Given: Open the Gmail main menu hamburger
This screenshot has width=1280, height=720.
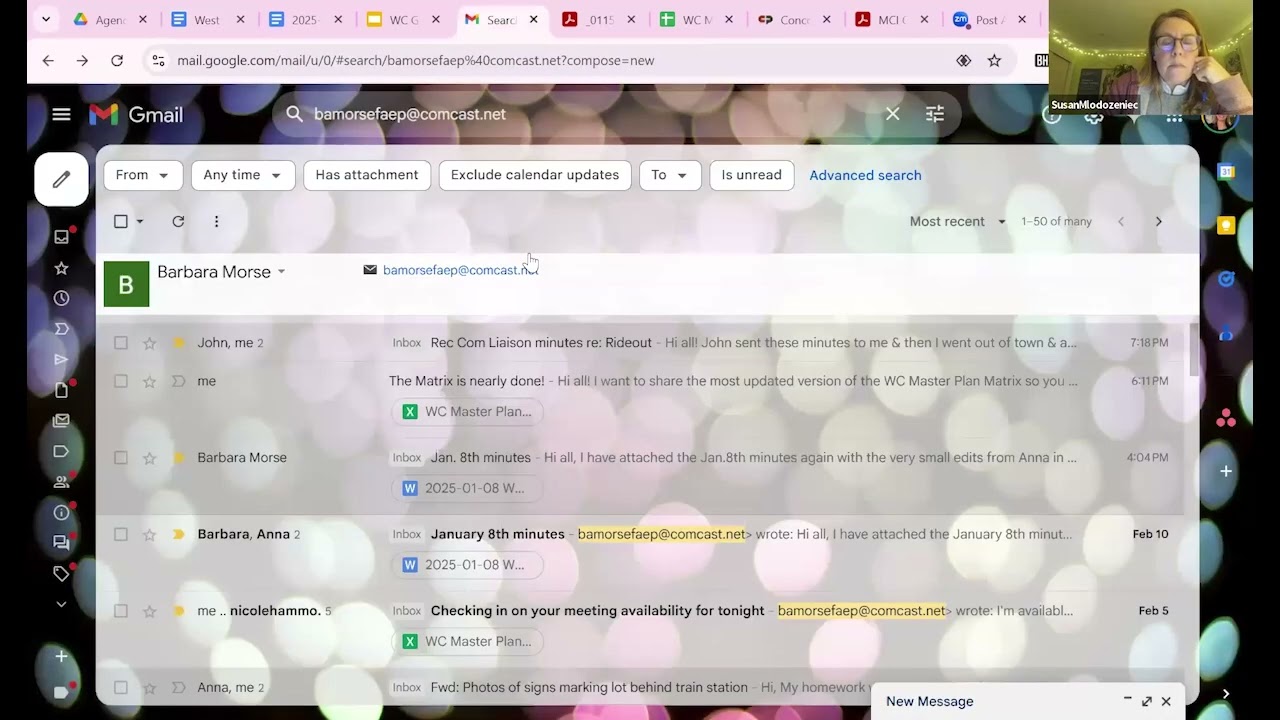Looking at the screenshot, I should (x=61, y=114).
